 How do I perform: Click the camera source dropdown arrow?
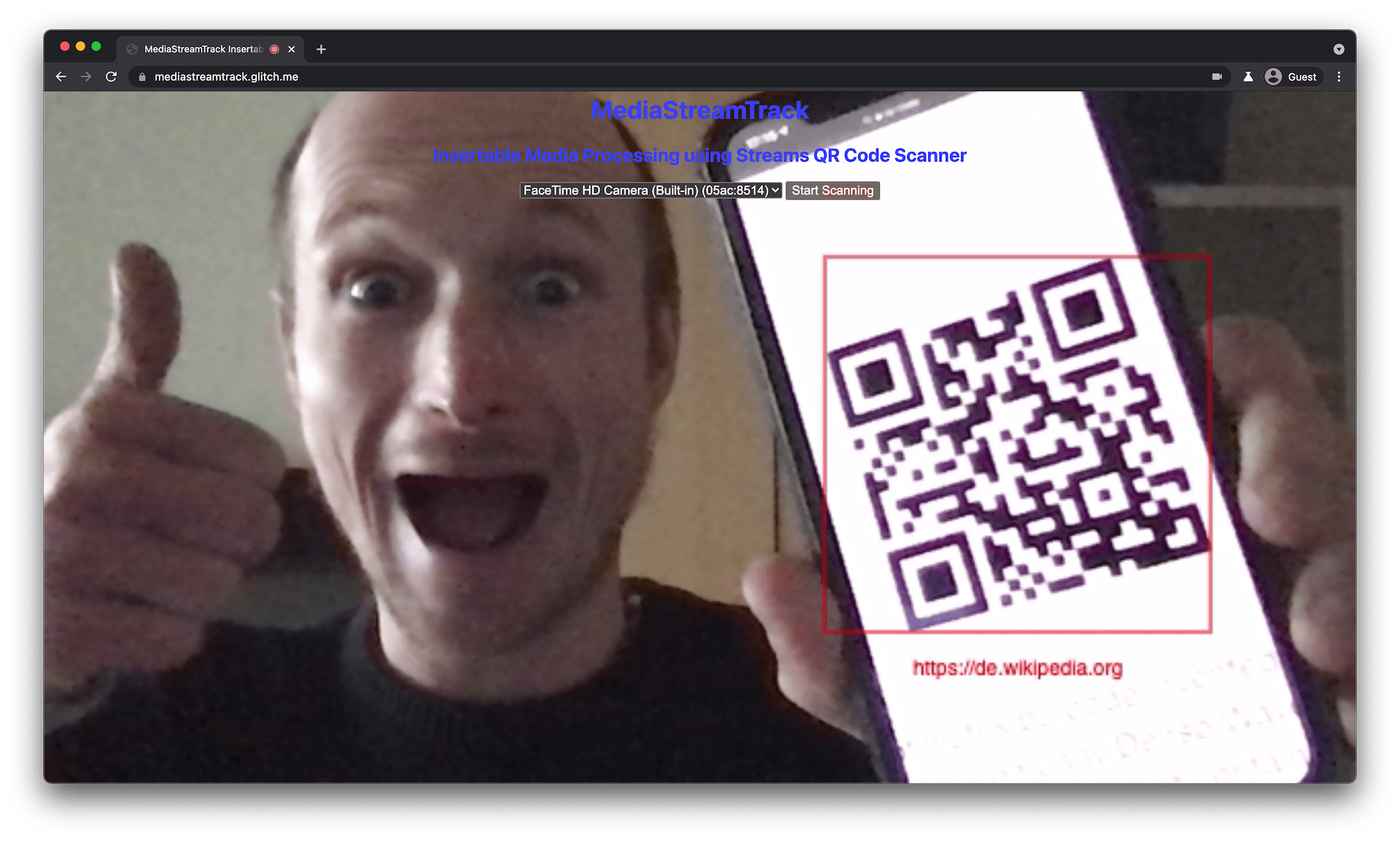(x=778, y=190)
